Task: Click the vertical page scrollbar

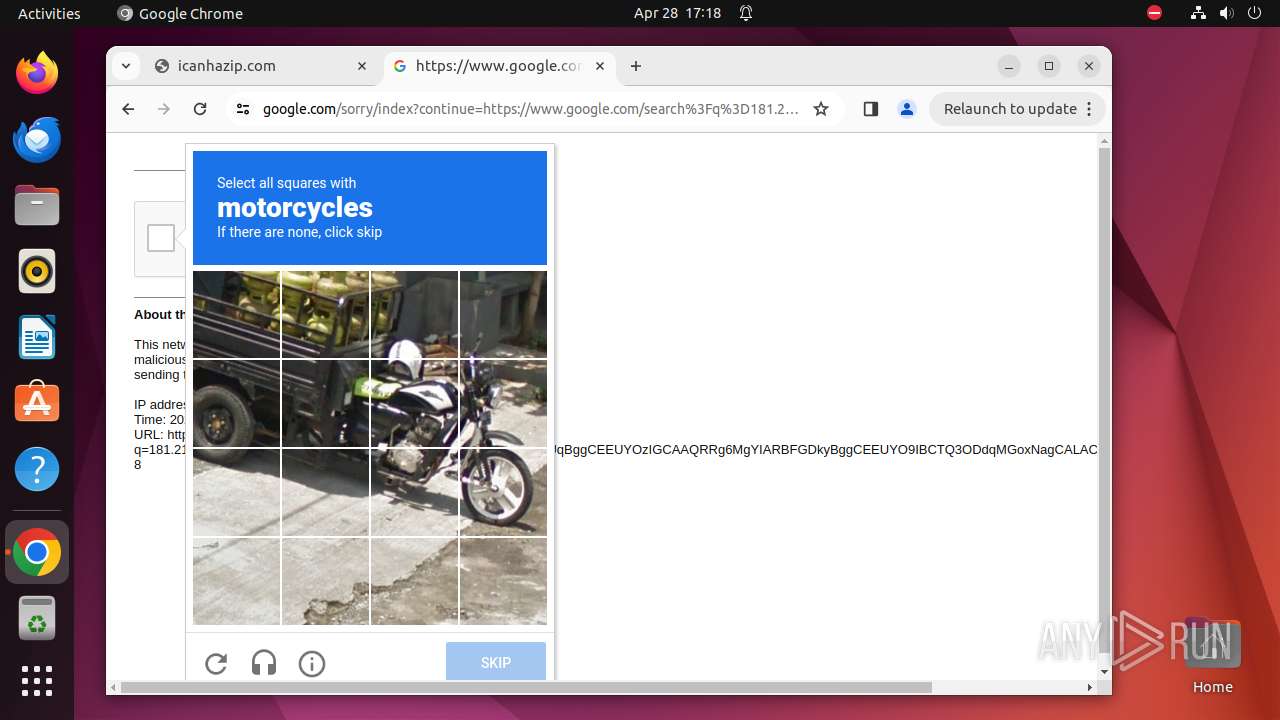Action: coord(1104,400)
